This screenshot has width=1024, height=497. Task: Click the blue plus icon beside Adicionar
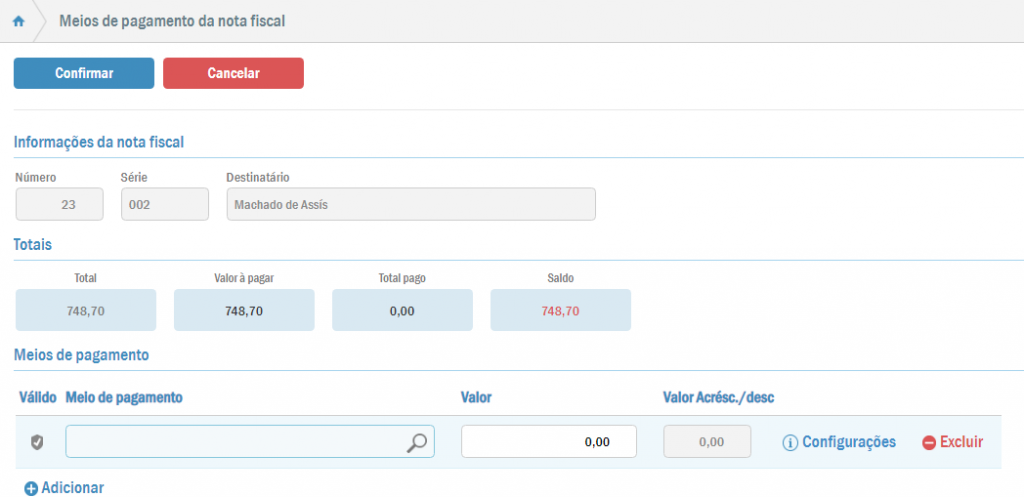pyautogui.click(x=30, y=488)
